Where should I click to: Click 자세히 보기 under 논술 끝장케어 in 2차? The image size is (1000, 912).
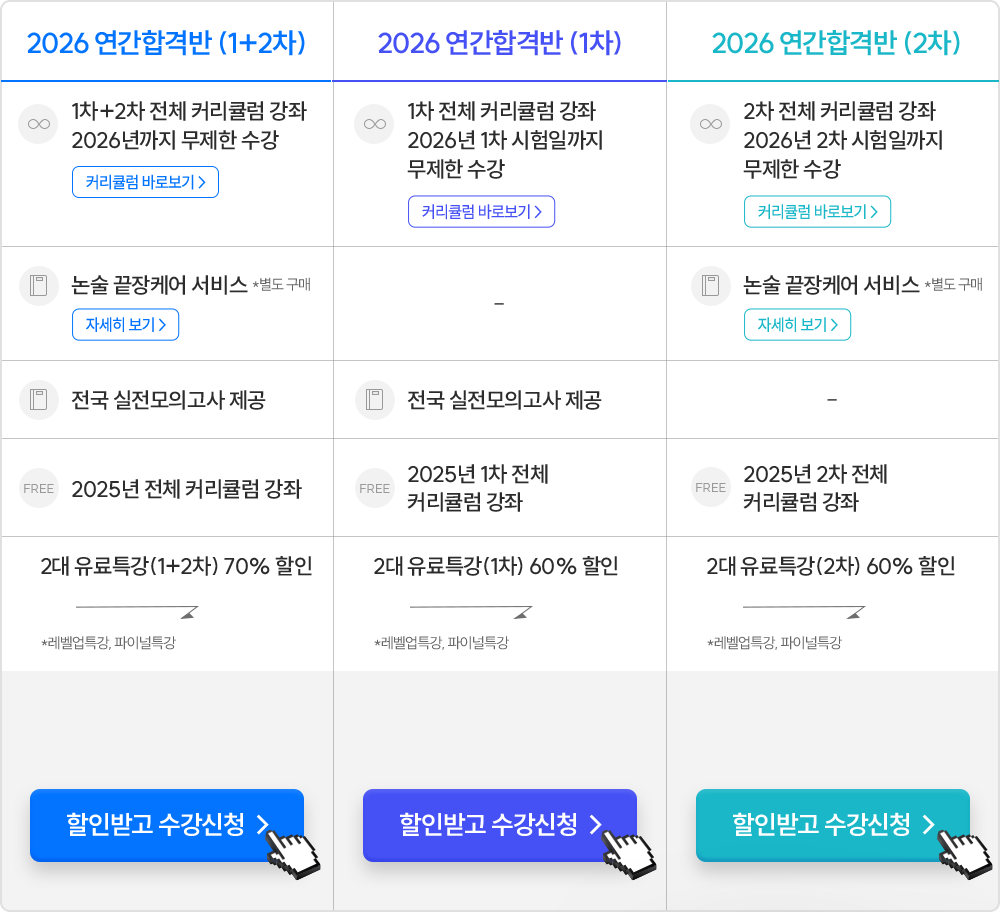point(797,325)
